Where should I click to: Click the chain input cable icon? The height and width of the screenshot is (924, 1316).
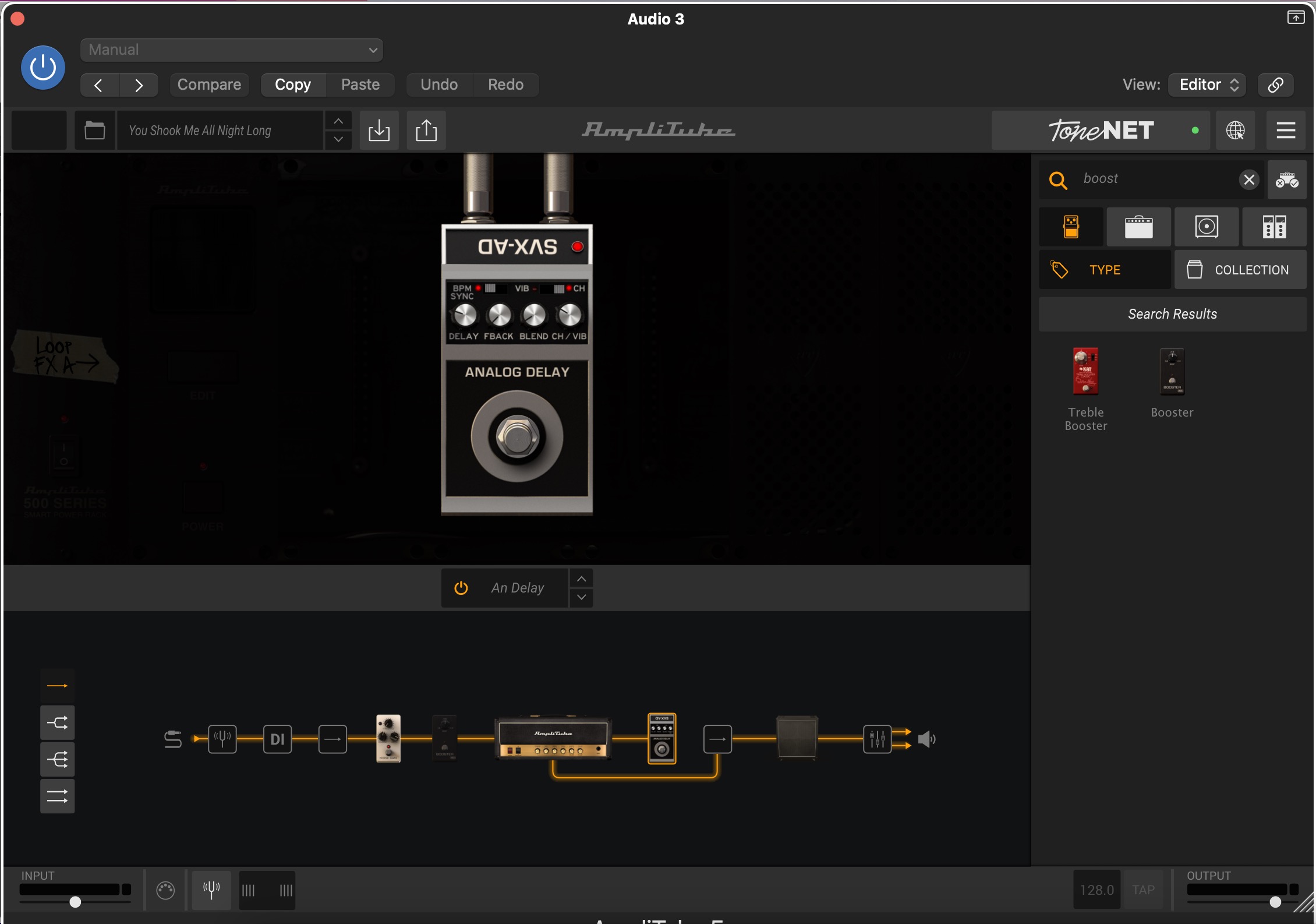point(173,739)
